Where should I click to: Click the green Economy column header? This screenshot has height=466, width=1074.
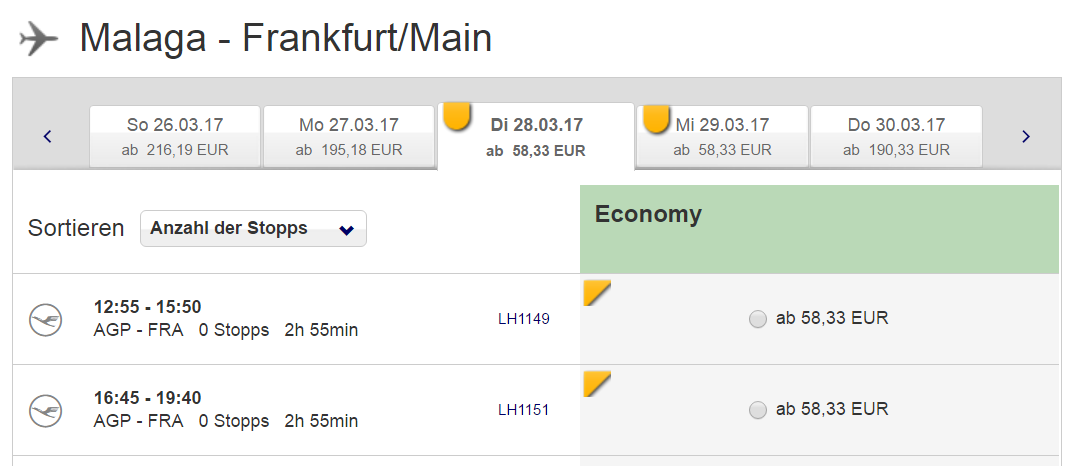pyautogui.click(x=819, y=229)
